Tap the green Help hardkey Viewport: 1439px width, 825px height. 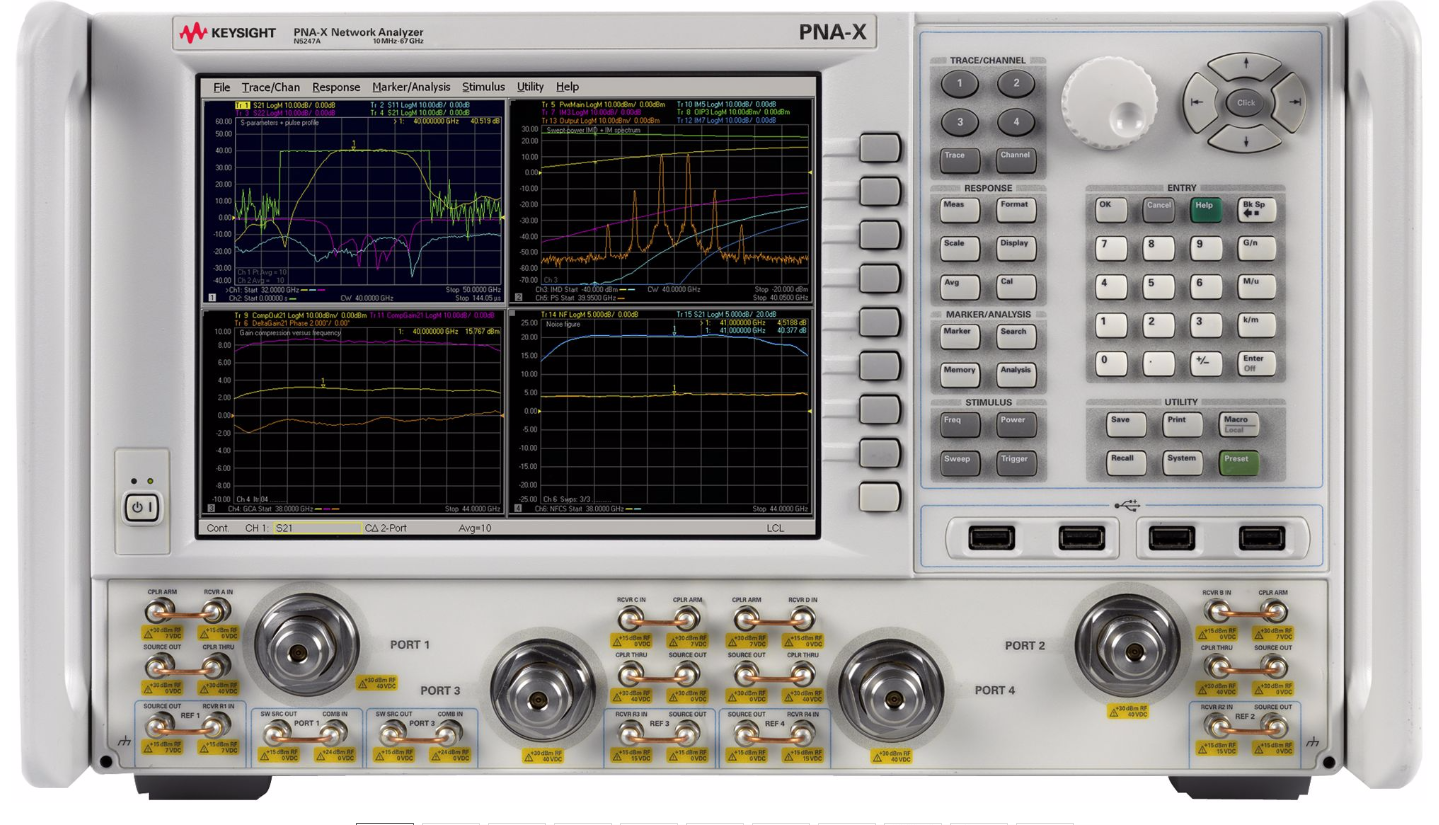(1205, 210)
